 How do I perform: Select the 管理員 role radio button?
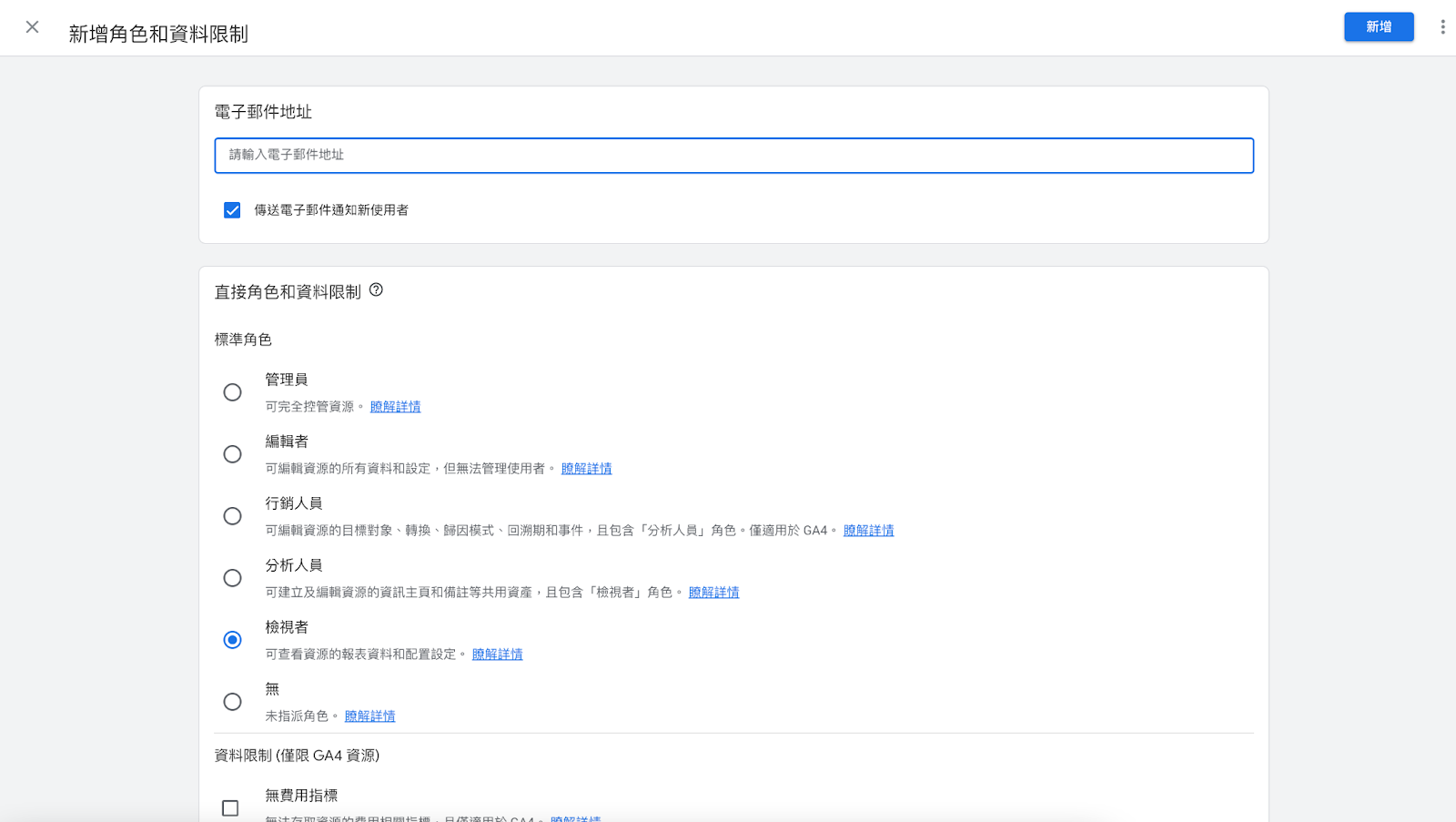point(232,392)
